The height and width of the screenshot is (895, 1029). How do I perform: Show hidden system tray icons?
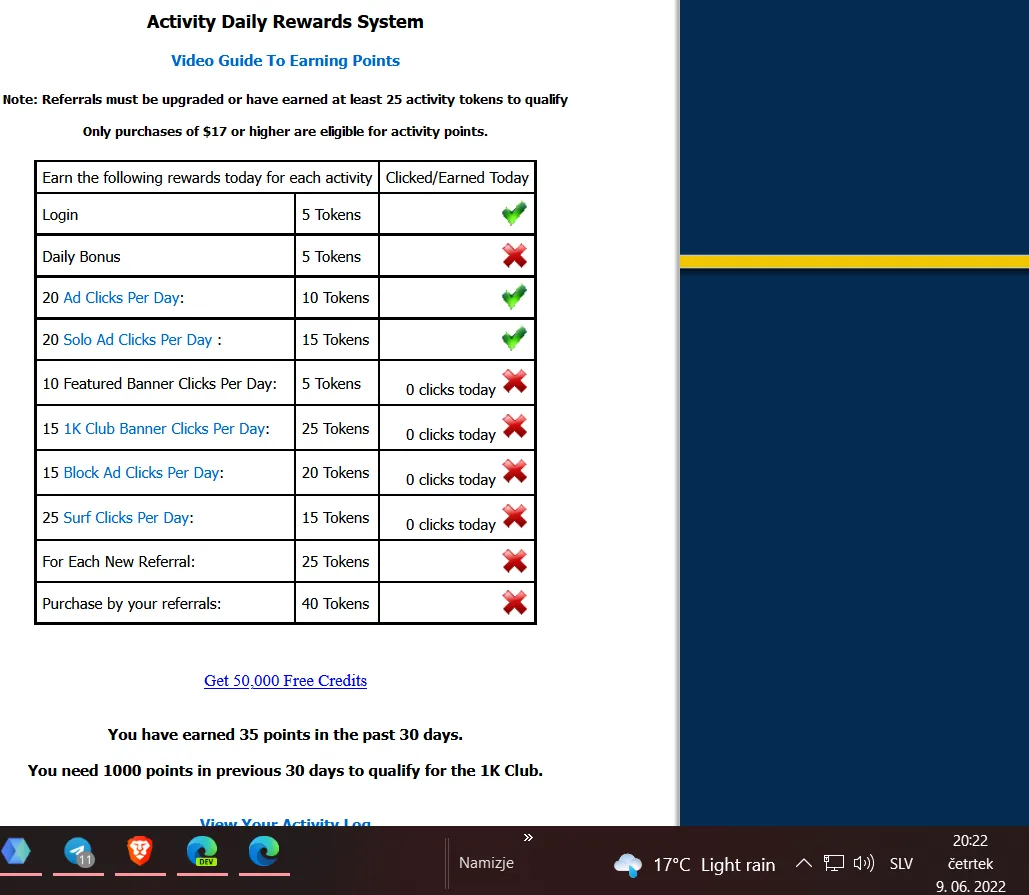pos(804,864)
